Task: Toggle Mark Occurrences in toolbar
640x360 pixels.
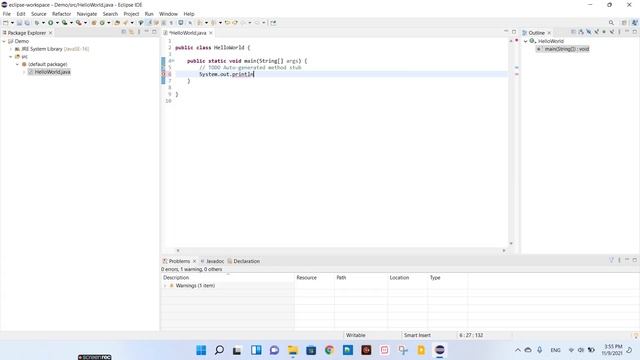Action: 149,23
